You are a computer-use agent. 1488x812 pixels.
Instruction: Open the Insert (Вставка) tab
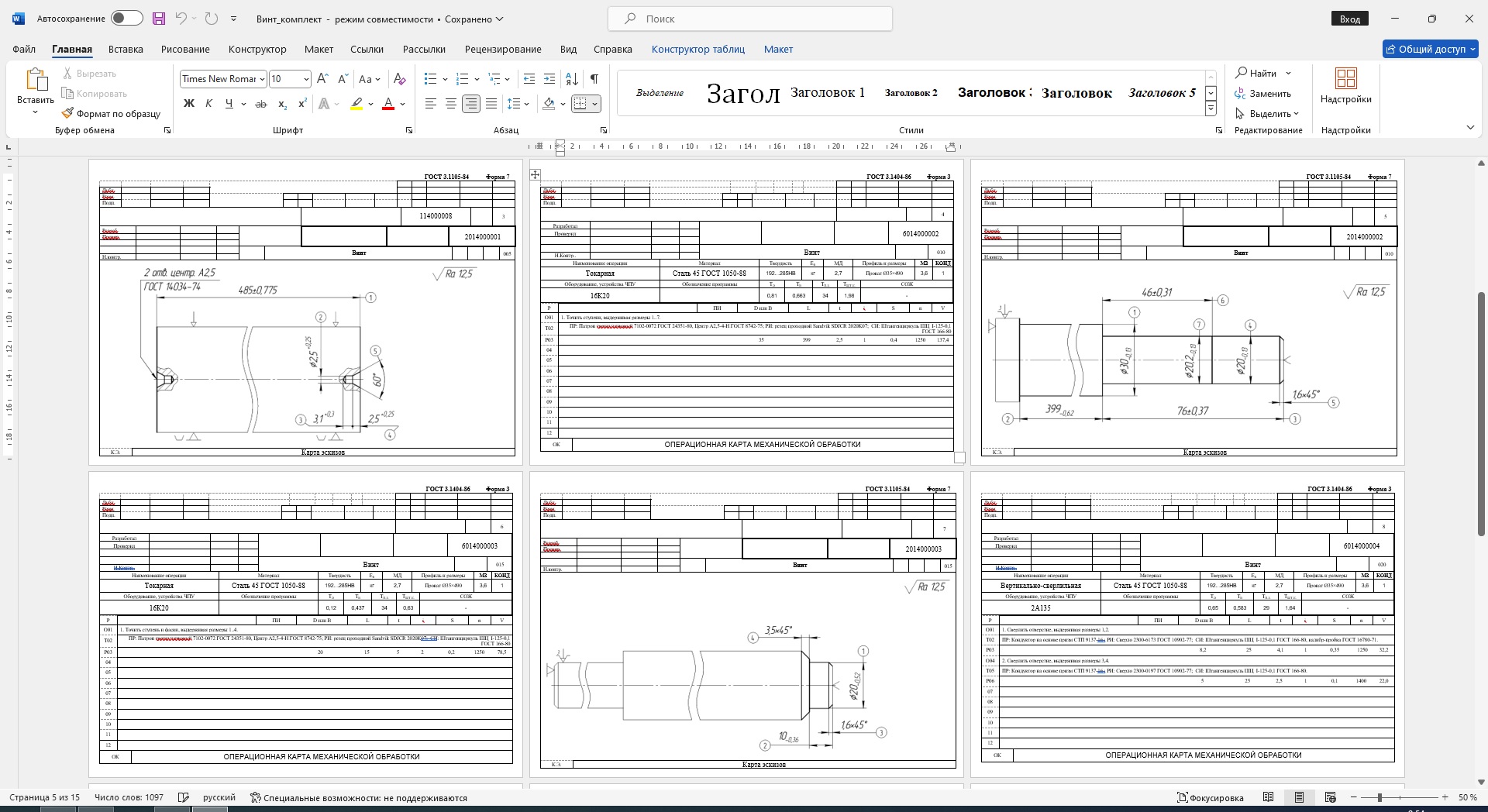click(126, 49)
